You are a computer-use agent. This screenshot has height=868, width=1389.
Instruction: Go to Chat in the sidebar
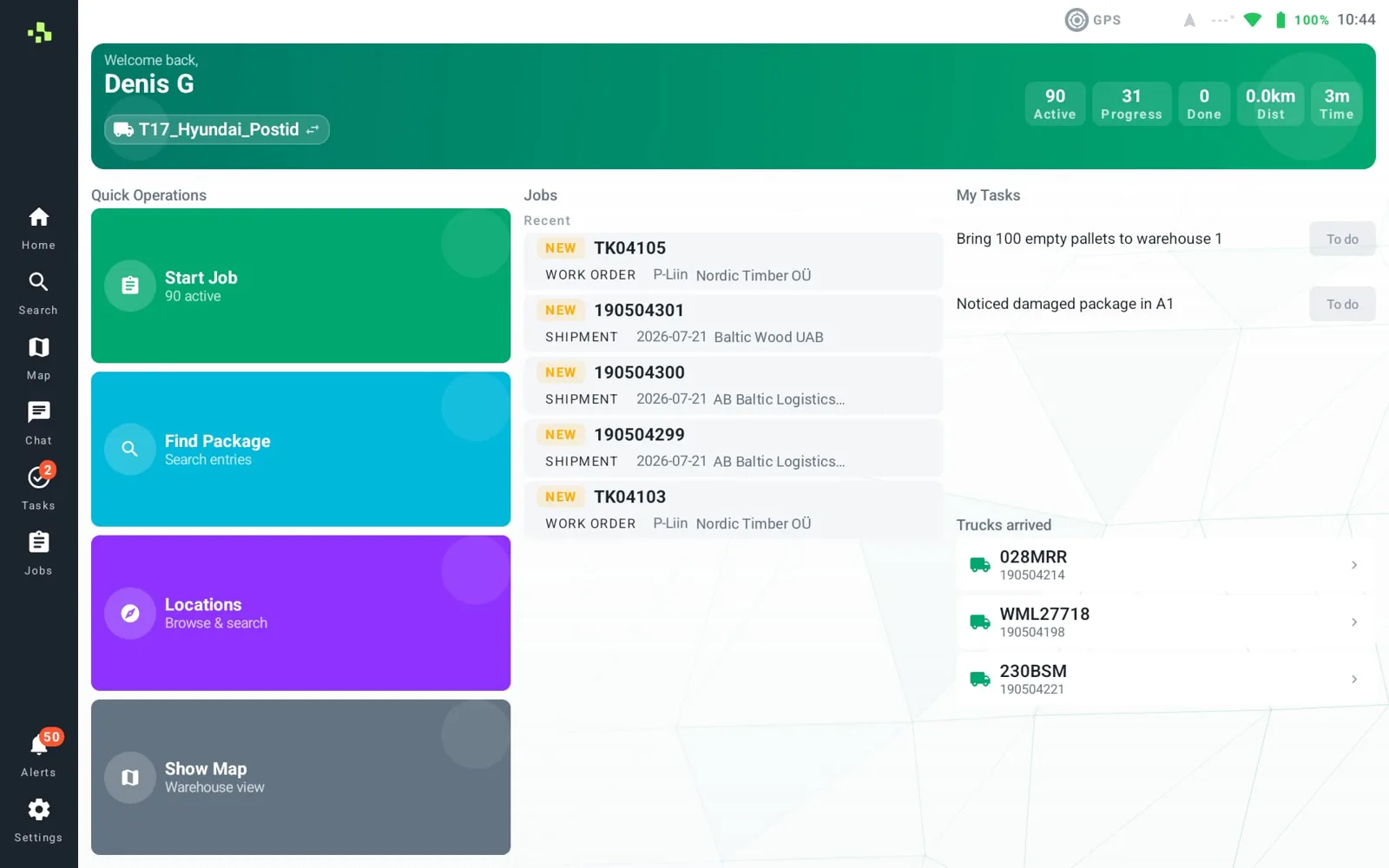[x=39, y=423]
